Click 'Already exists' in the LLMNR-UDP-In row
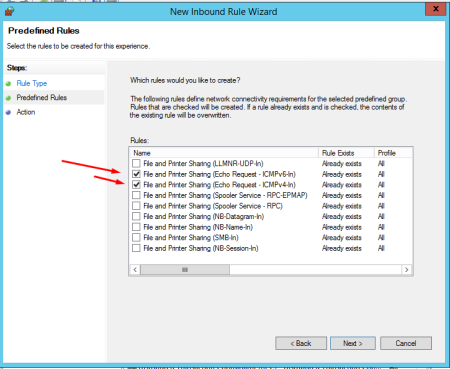 pyautogui.click(x=342, y=164)
